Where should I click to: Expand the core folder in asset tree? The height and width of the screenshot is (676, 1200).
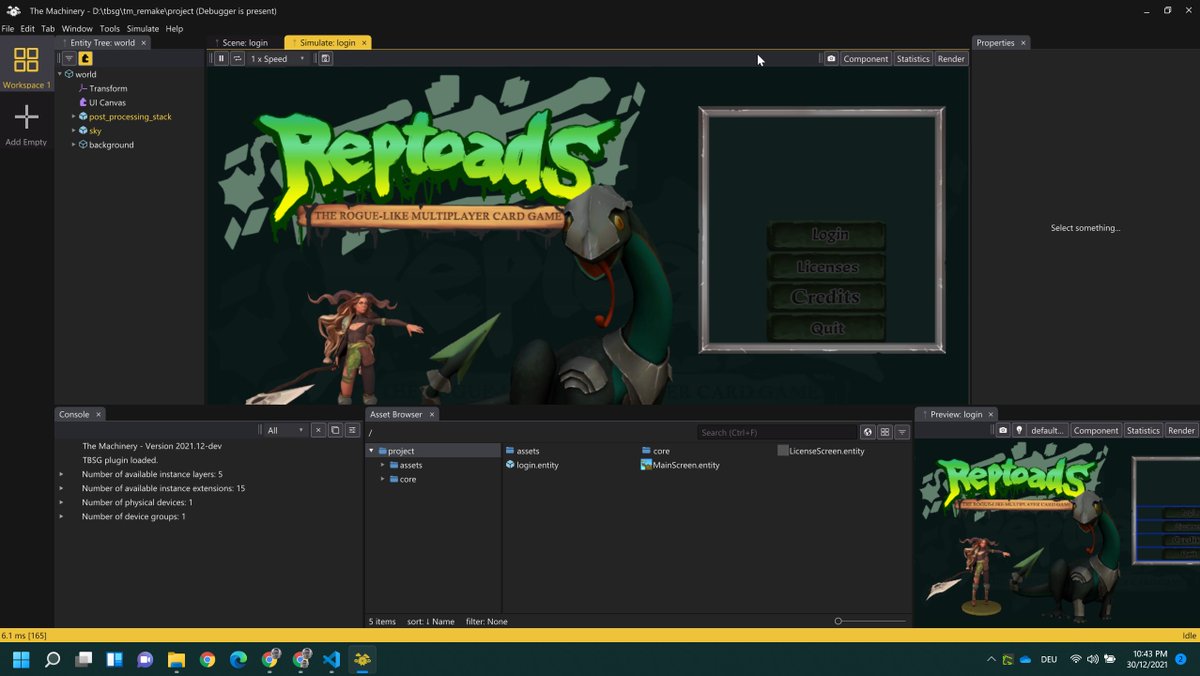[x=382, y=479]
